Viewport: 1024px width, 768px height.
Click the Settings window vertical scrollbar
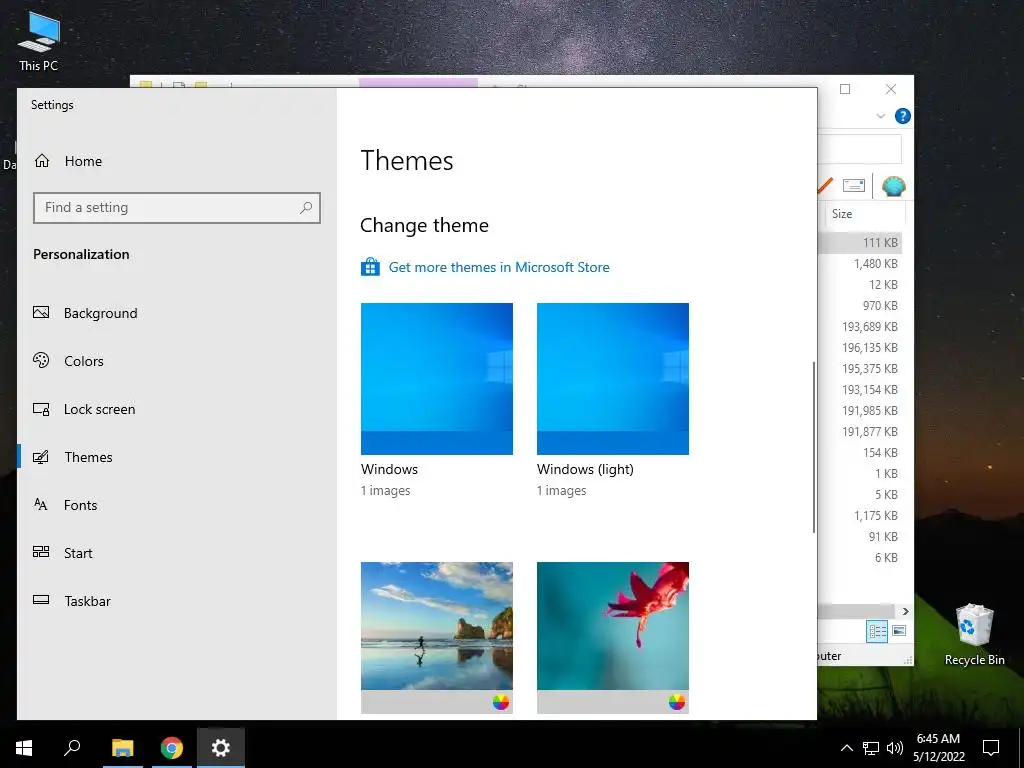click(814, 447)
